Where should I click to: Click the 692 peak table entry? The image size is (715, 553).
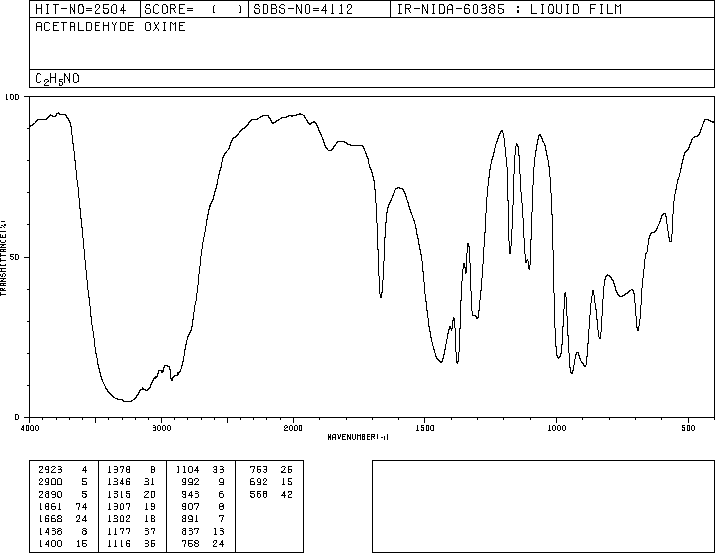[259, 481]
